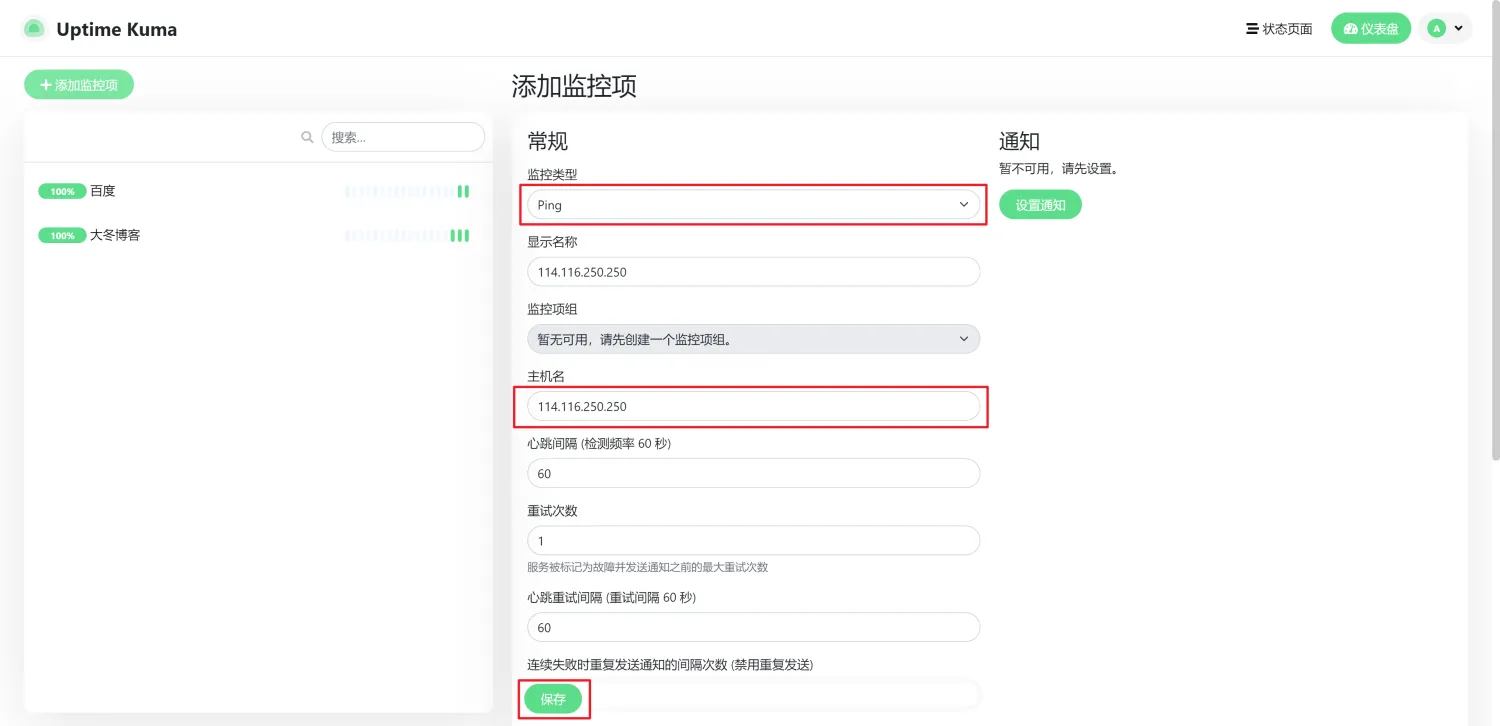This screenshot has width=1500, height=726.
Task: Click the 100% badge next to 百度
Action: [62, 191]
